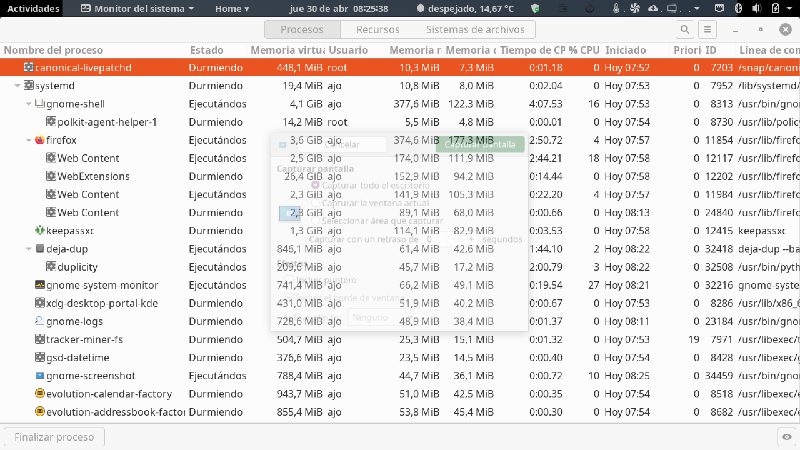Collapse the gnome-shell child processes
This screenshot has width=800, height=450.
coord(29,104)
